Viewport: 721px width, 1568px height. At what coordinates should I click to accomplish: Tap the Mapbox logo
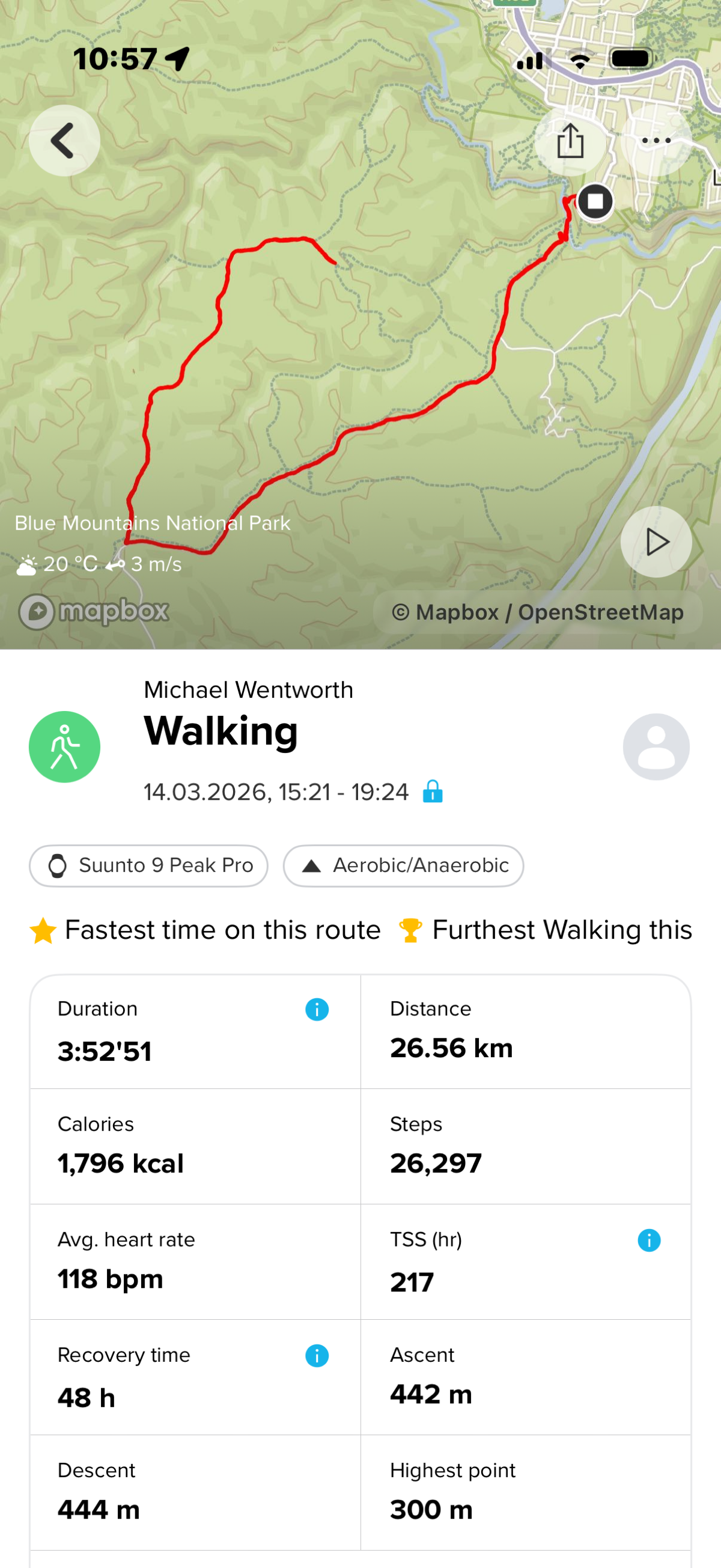94,611
